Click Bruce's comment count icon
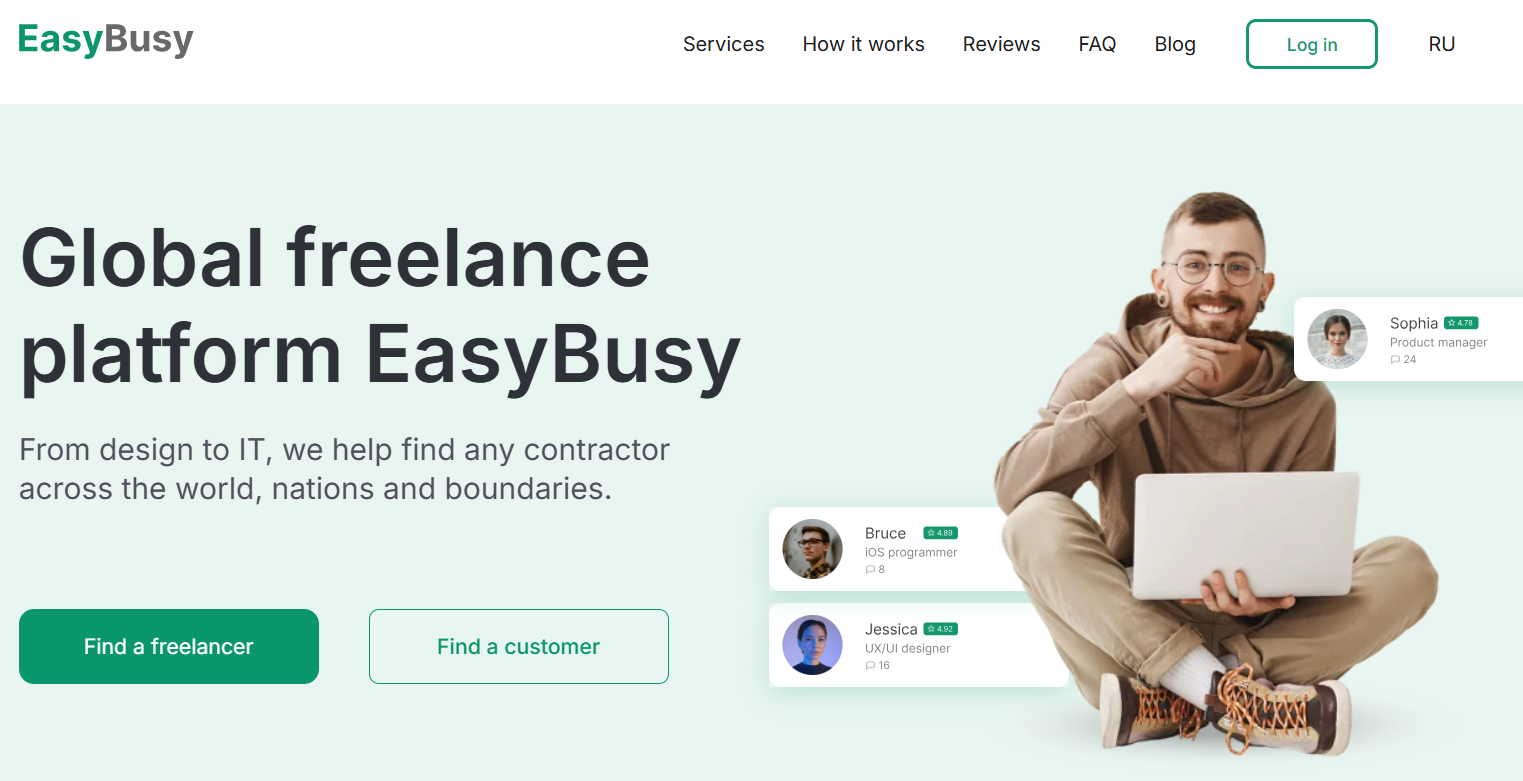Viewport: 1523px width, 781px height. click(870, 570)
